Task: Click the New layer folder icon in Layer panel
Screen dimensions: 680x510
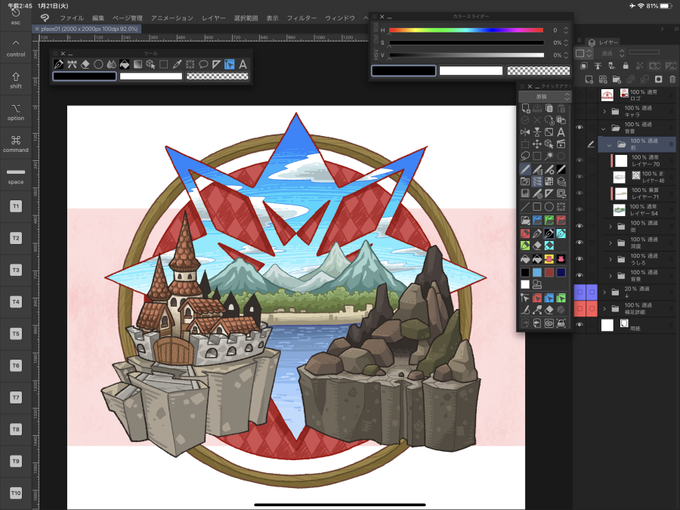Action: tap(617, 79)
